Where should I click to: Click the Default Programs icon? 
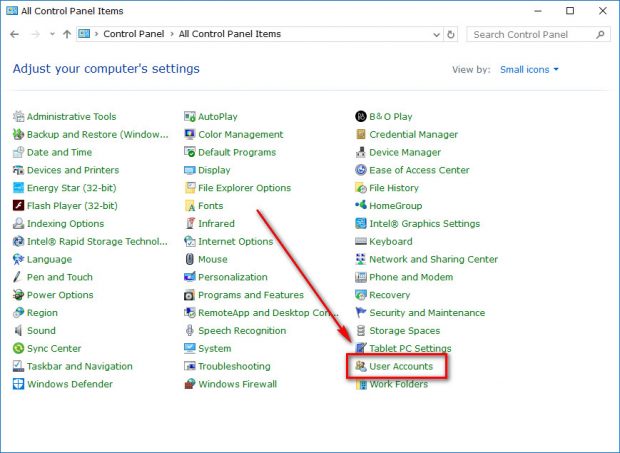[x=190, y=152]
